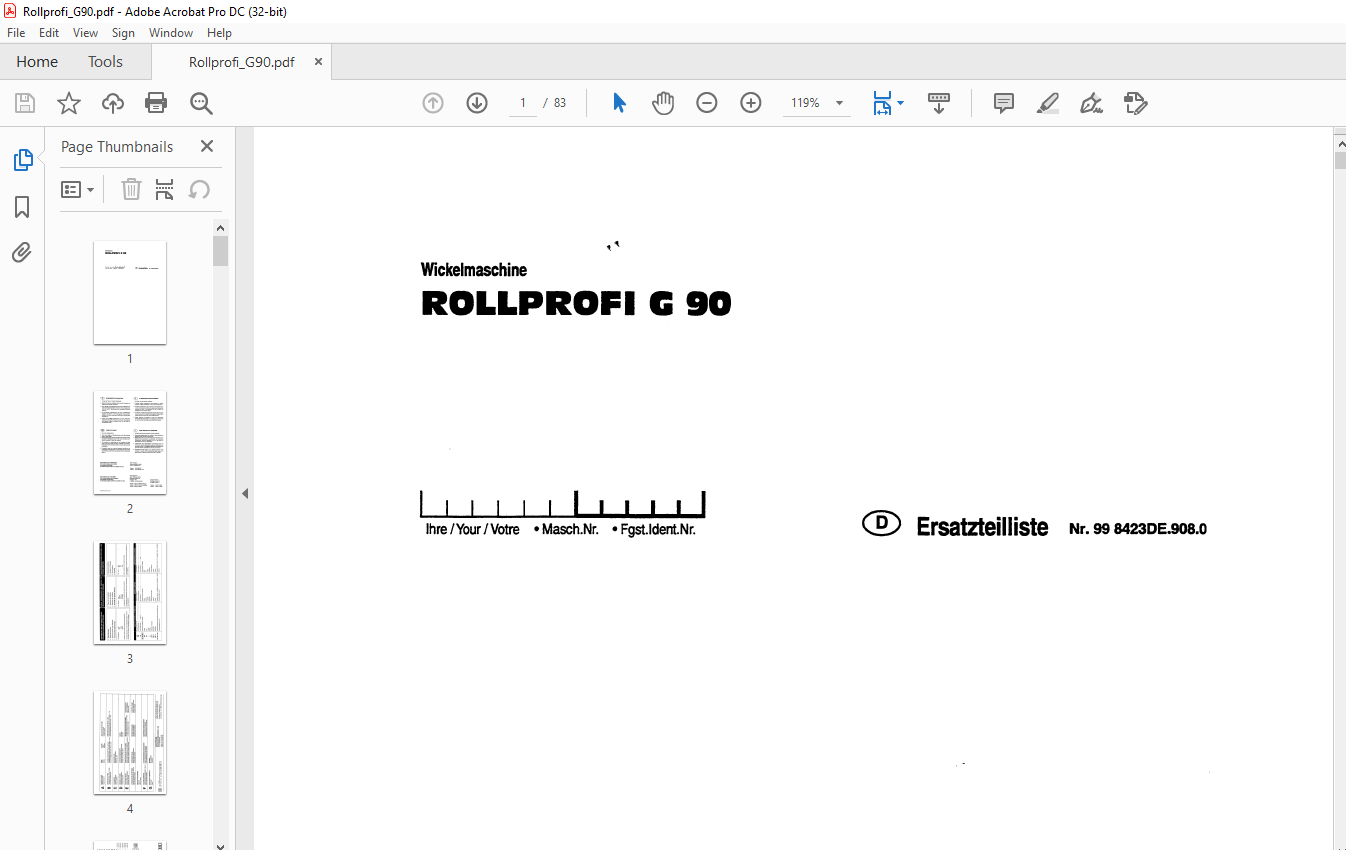Click the upload to cloud icon
Screen dimensions: 1346x850
113,103
